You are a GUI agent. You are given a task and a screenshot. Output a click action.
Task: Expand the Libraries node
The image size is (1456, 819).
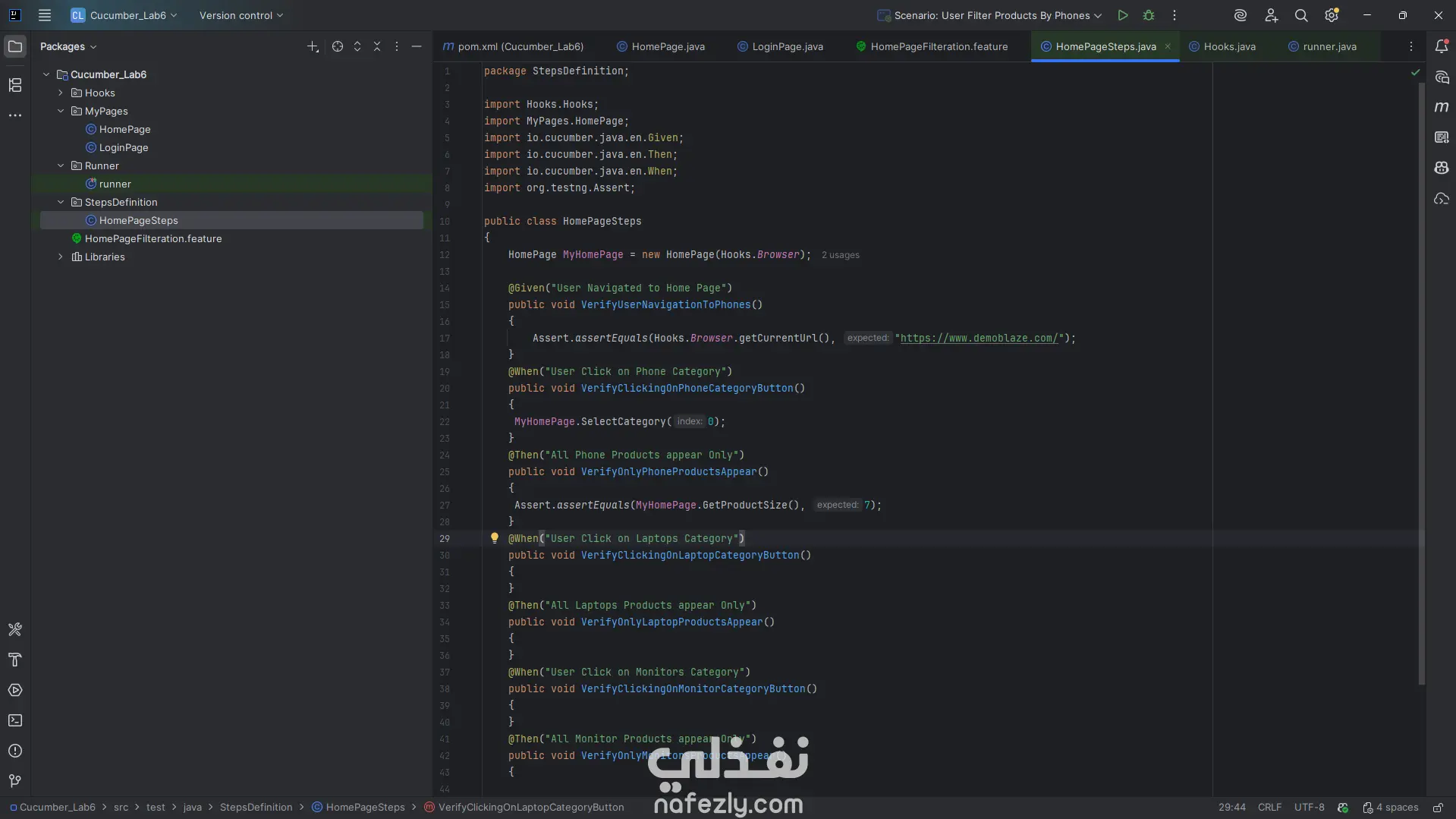point(61,257)
